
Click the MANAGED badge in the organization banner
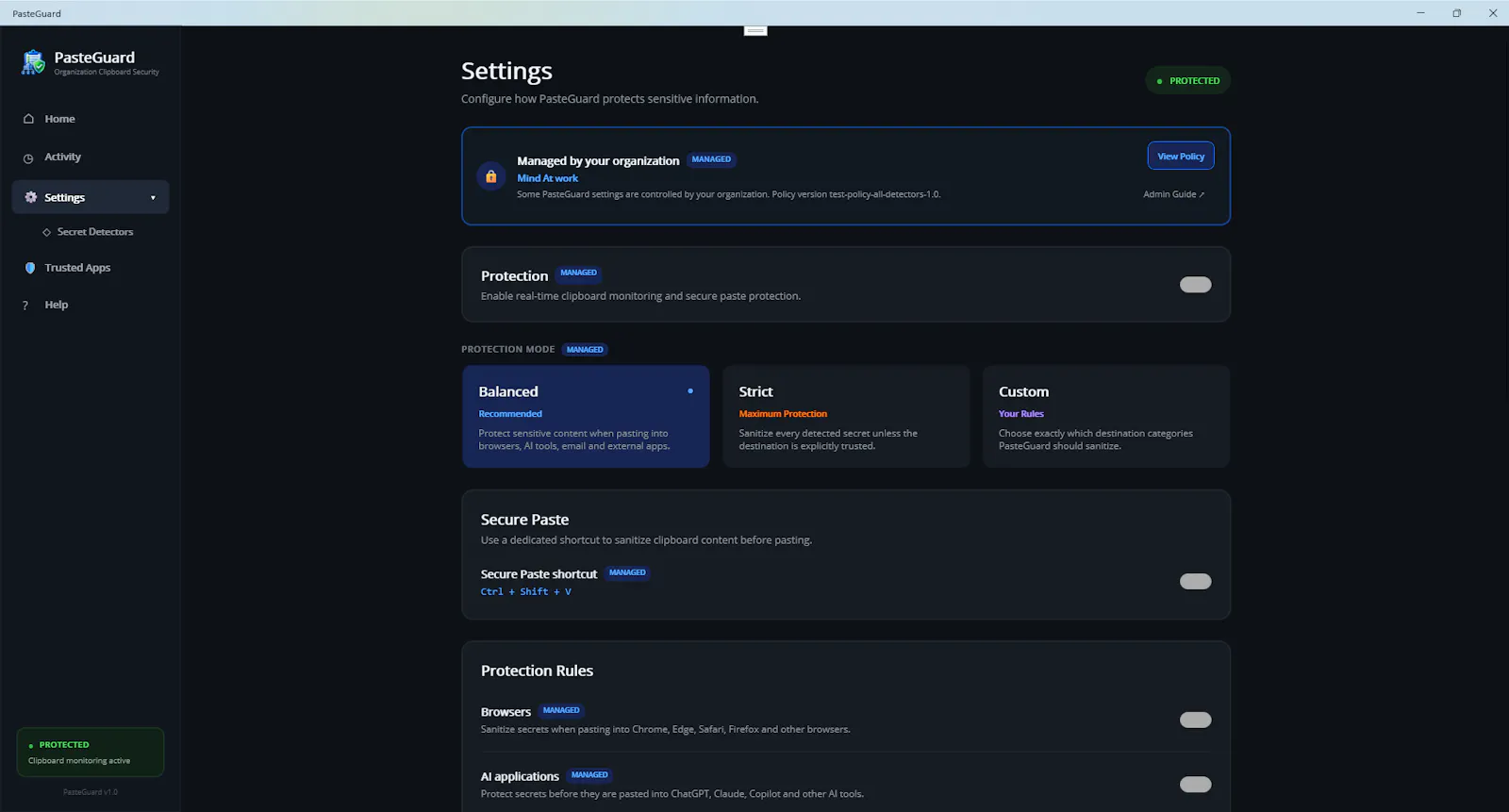click(x=711, y=159)
